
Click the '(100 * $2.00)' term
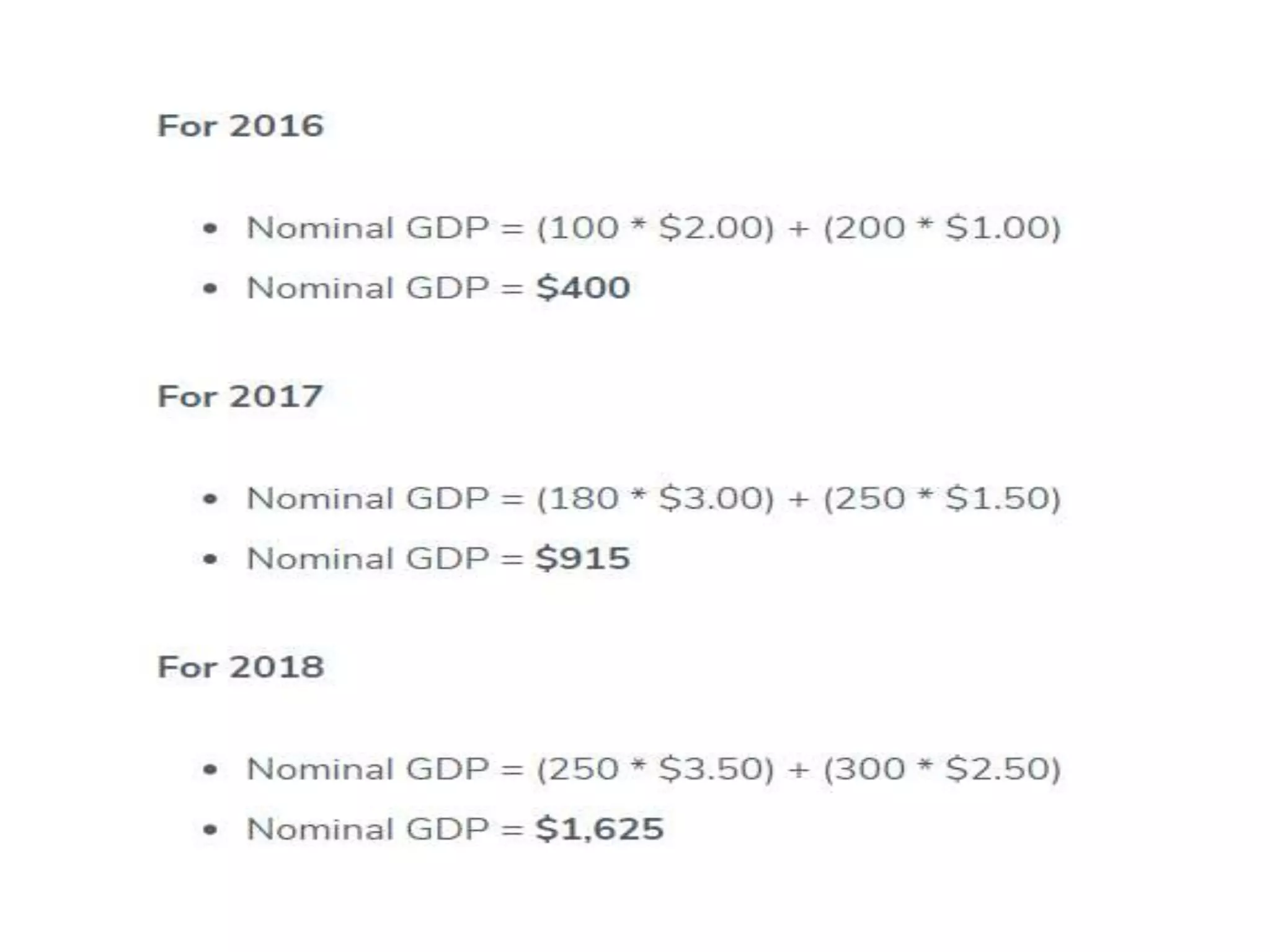tap(656, 227)
